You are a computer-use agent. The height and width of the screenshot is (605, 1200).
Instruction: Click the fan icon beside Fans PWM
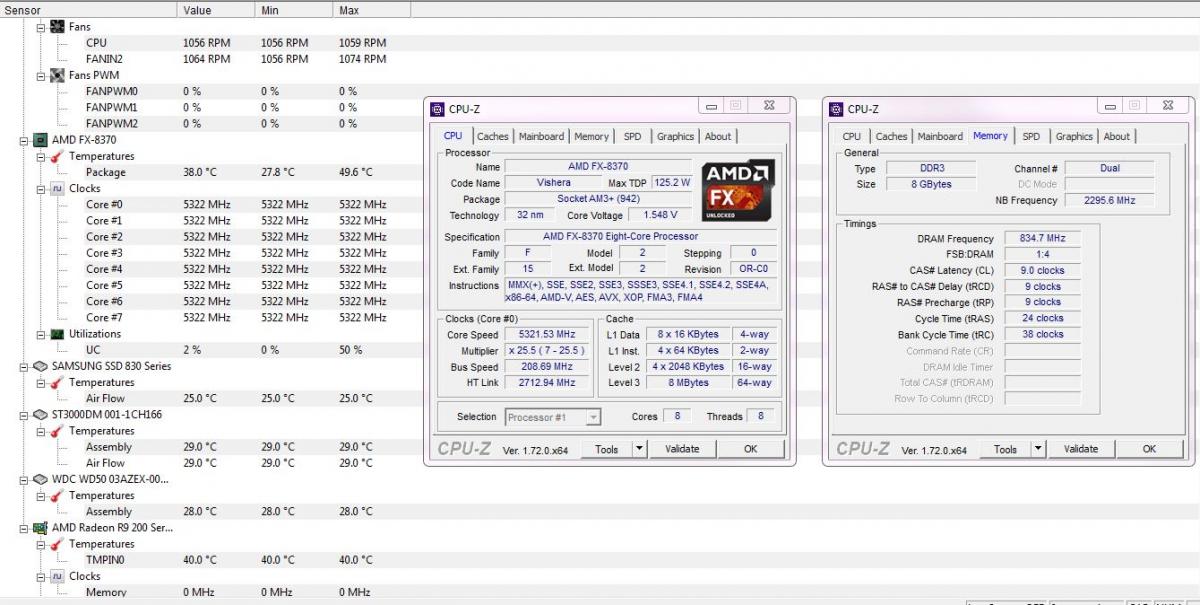click(57, 75)
